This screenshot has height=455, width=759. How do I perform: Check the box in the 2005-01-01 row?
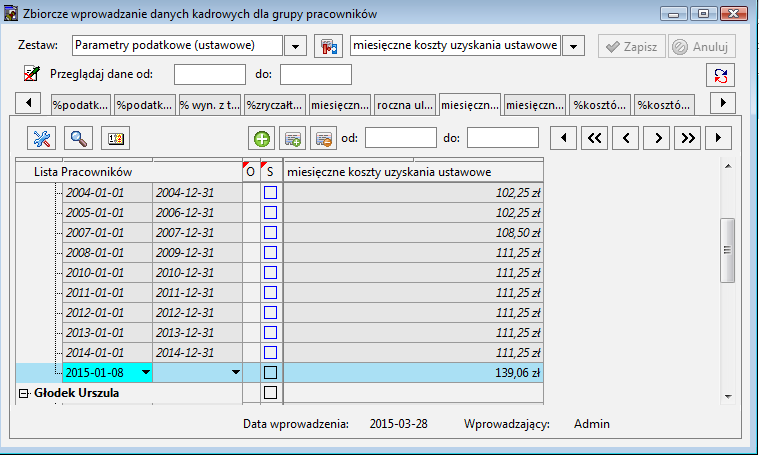271,212
